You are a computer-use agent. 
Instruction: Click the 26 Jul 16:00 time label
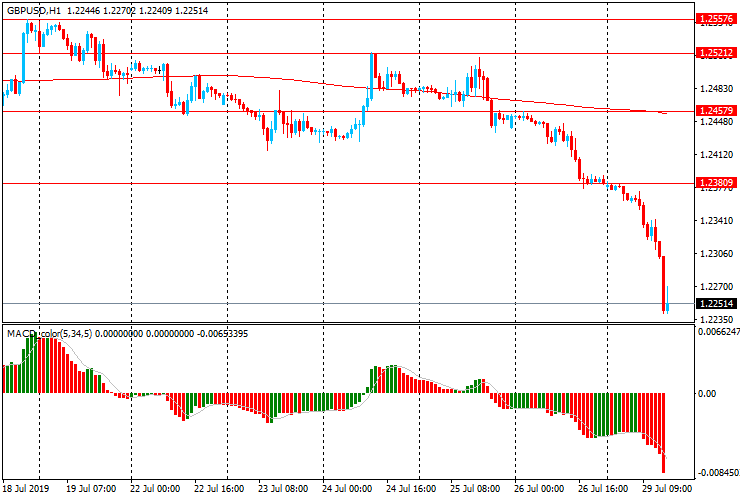603,488
